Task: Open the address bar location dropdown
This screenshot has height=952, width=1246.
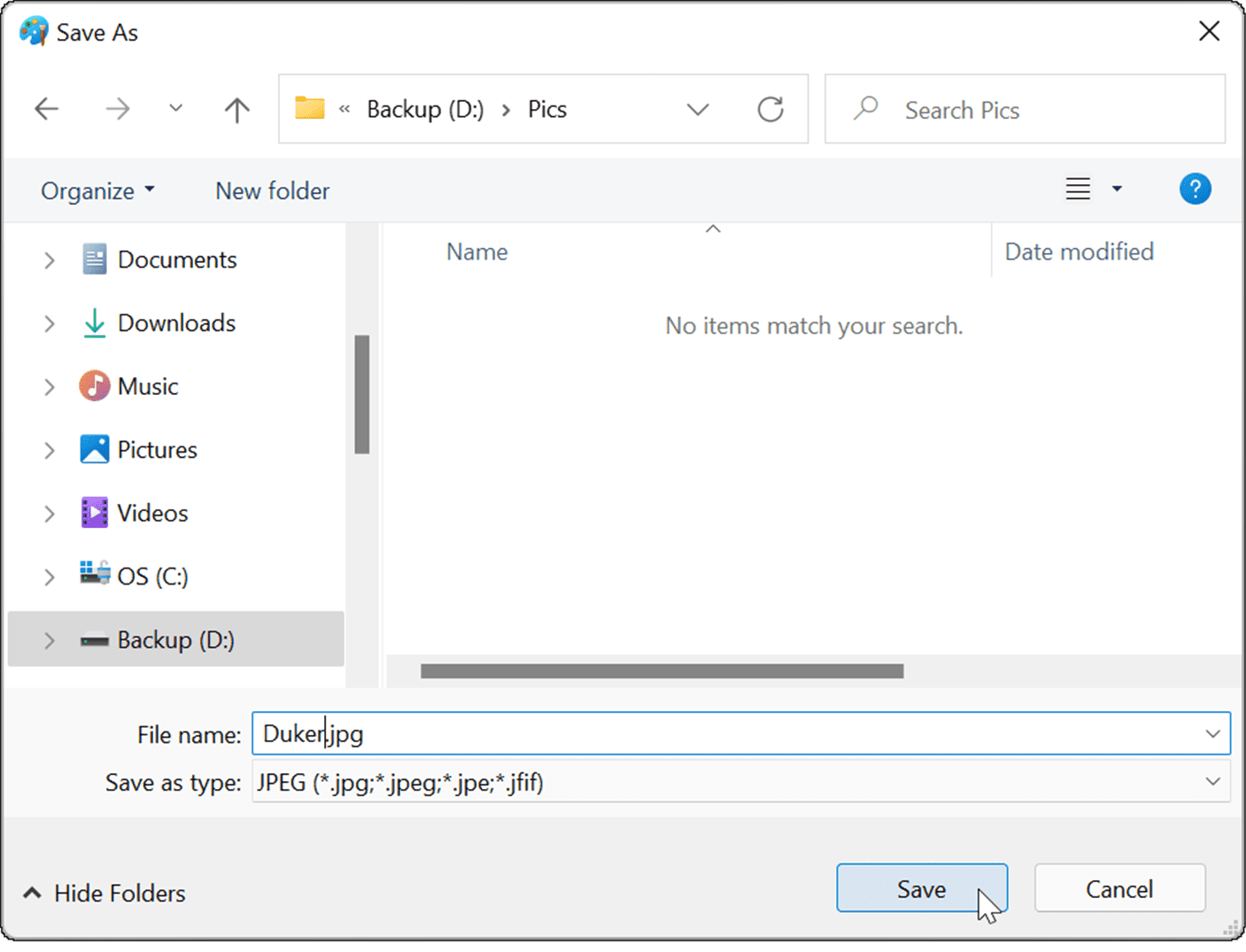Action: pyautogui.click(x=698, y=109)
